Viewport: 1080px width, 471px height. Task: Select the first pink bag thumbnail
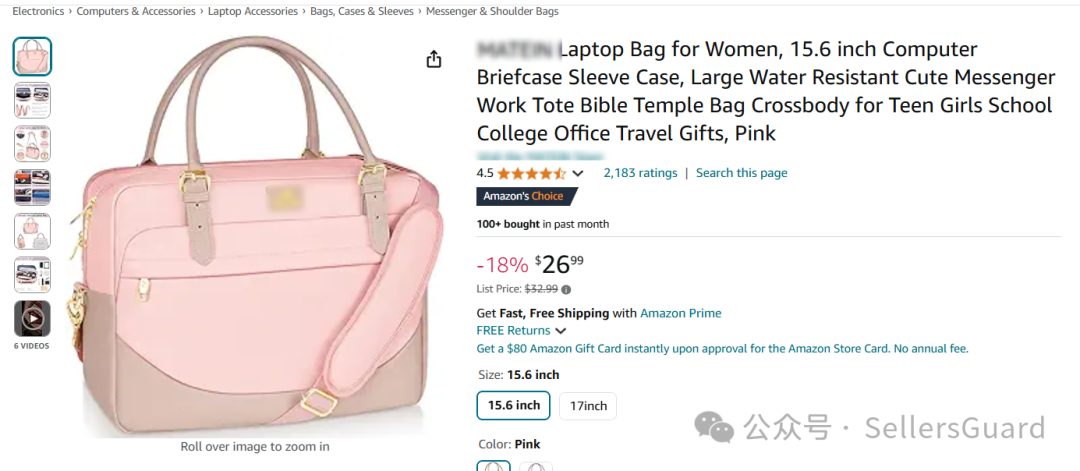32,56
